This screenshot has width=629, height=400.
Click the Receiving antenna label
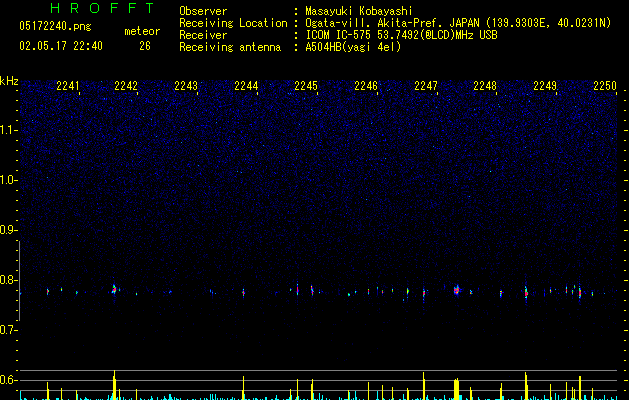230,47
